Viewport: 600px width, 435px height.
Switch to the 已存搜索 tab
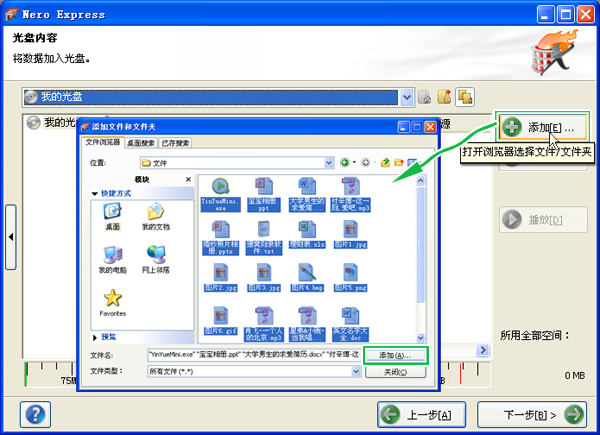point(175,143)
